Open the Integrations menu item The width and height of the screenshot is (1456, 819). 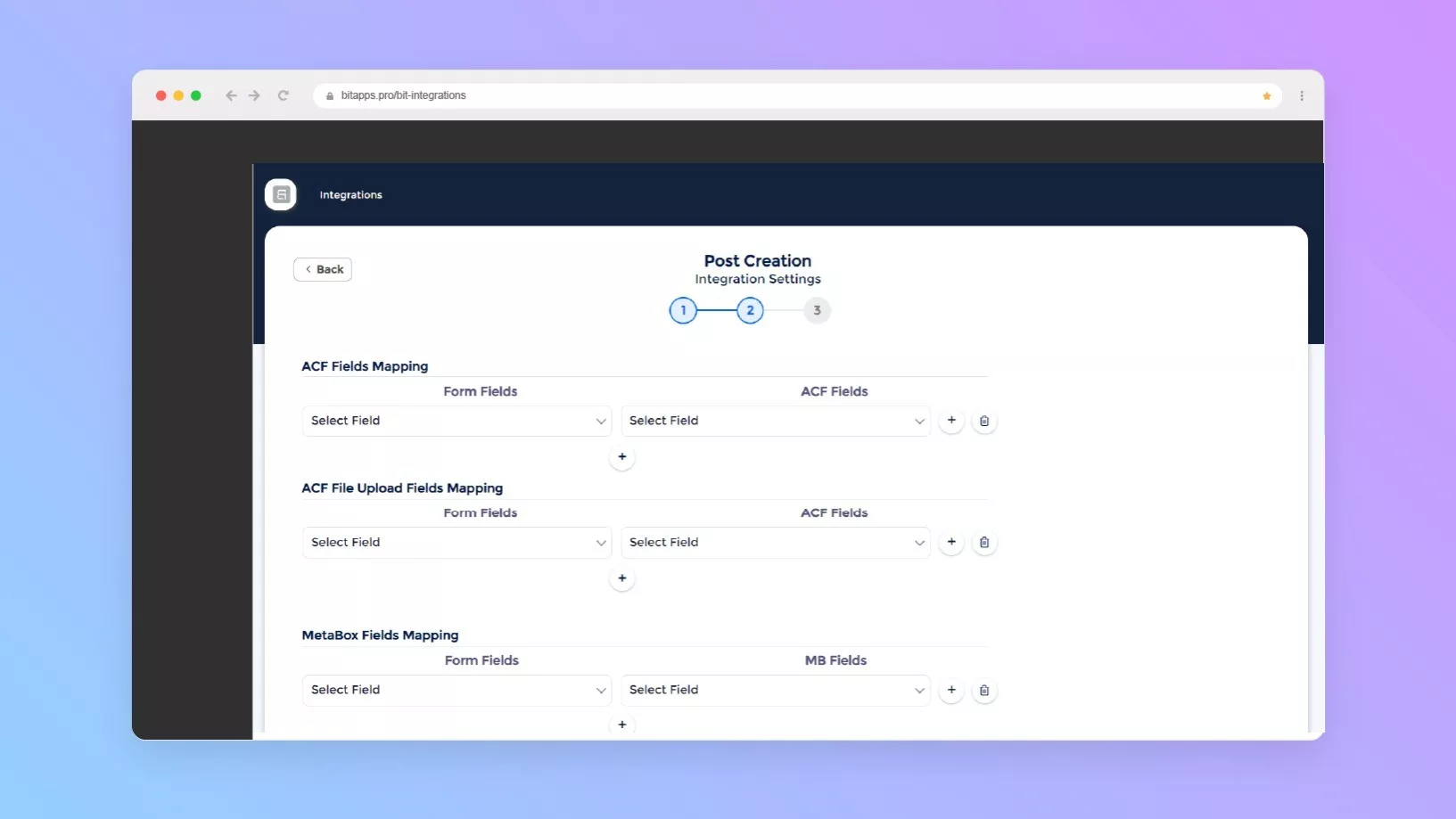click(350, 195)
